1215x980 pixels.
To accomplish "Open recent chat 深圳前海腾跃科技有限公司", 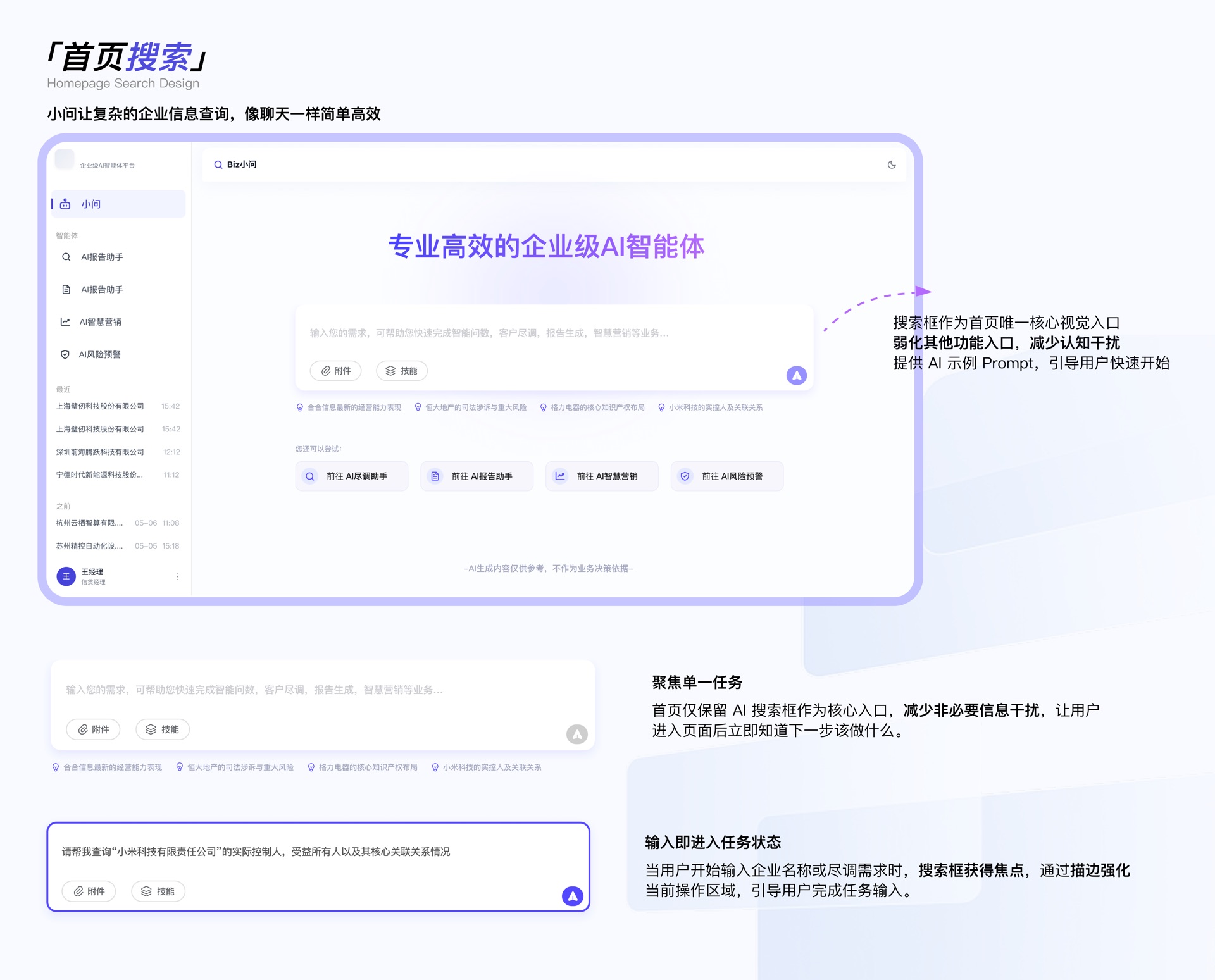I will point(118,452).
